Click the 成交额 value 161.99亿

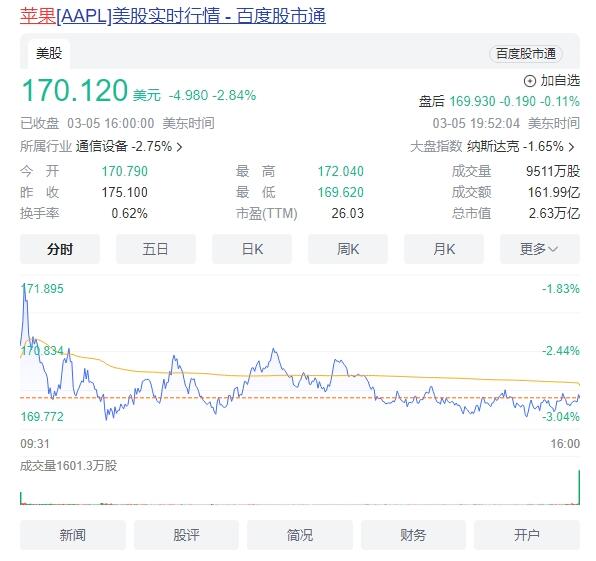pyautogui.click(x=554, y=192)
